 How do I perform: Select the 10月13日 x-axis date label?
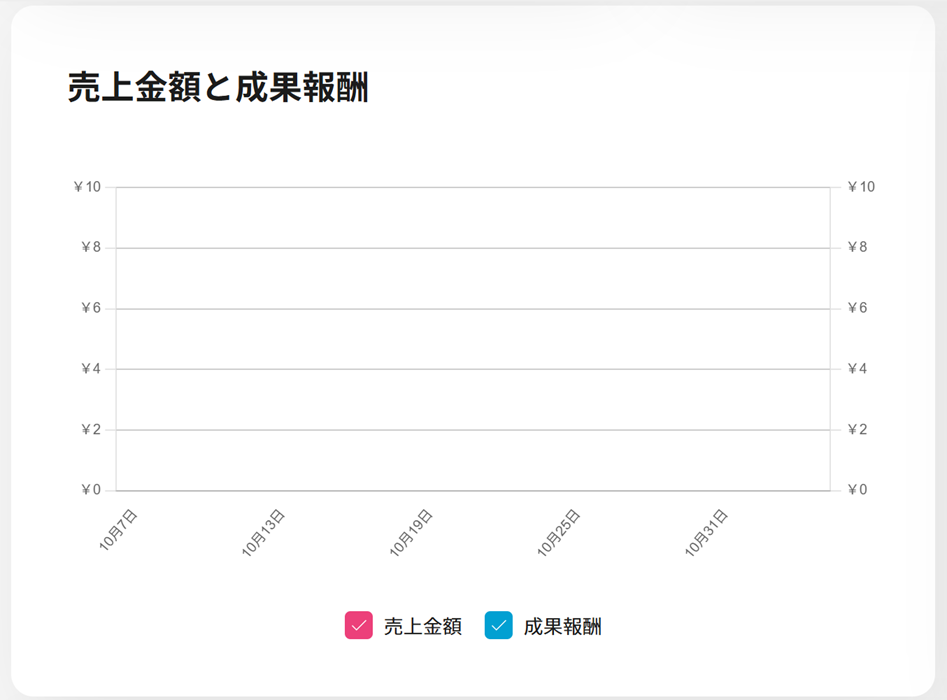[264, 533]
